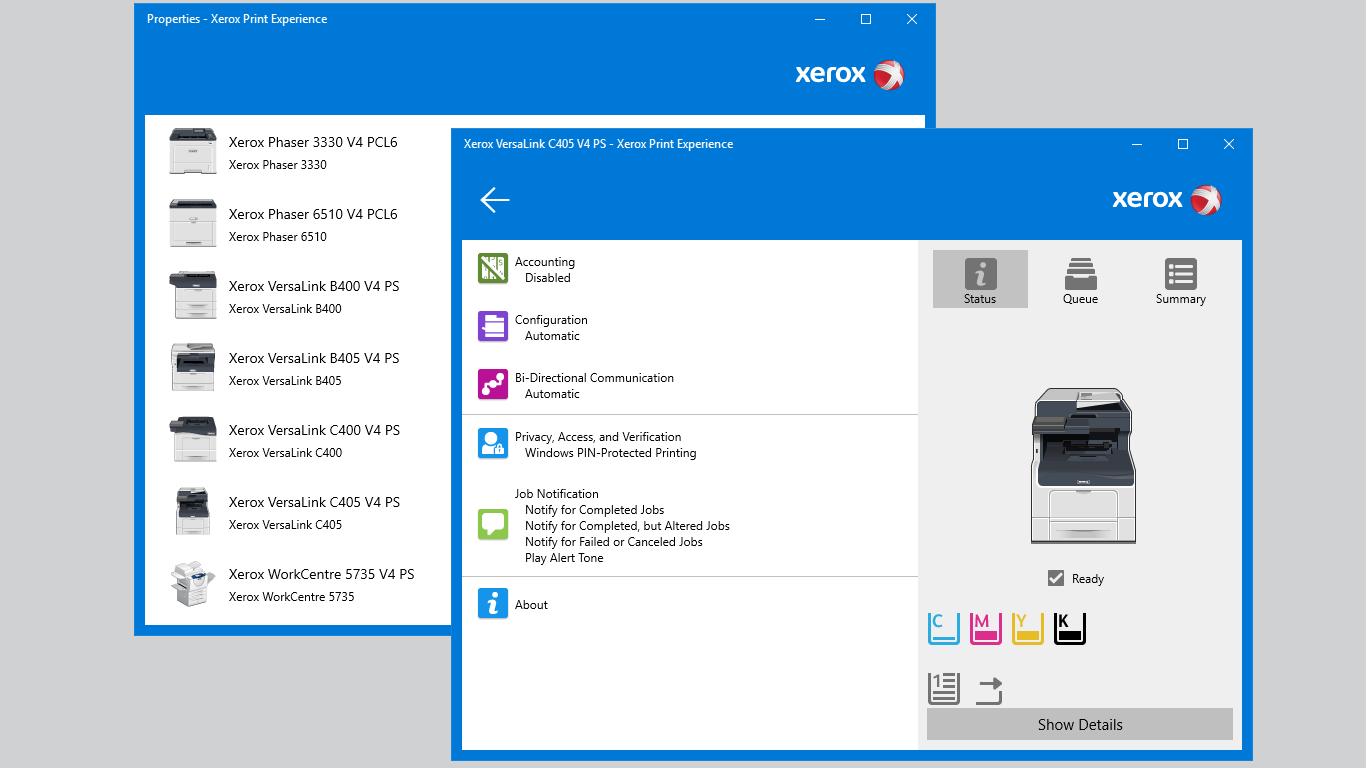
Task: Switch to the Summary tab
Action: (x=1180, y=279)
